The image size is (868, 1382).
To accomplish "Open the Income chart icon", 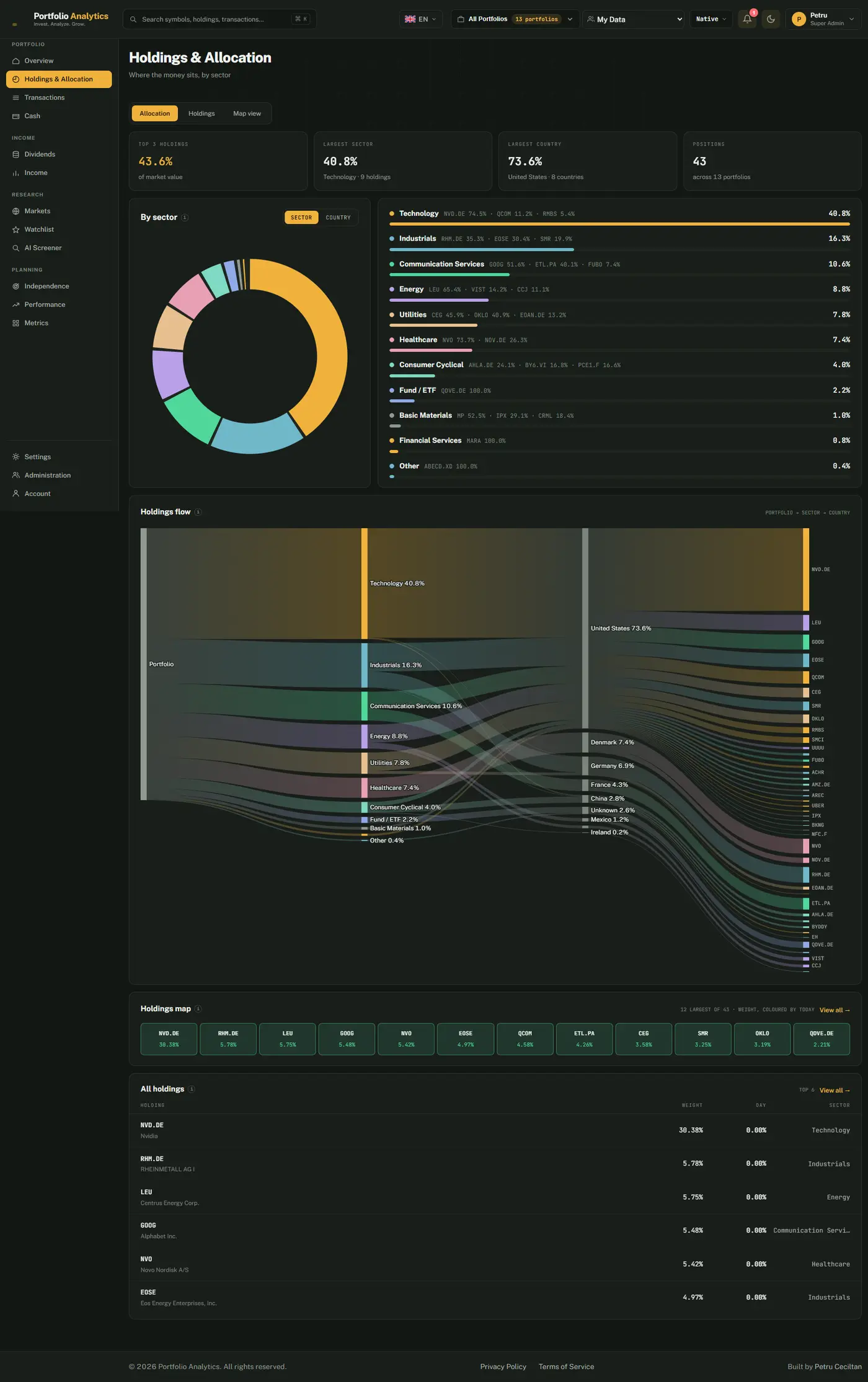I will [x=16, y=173].
